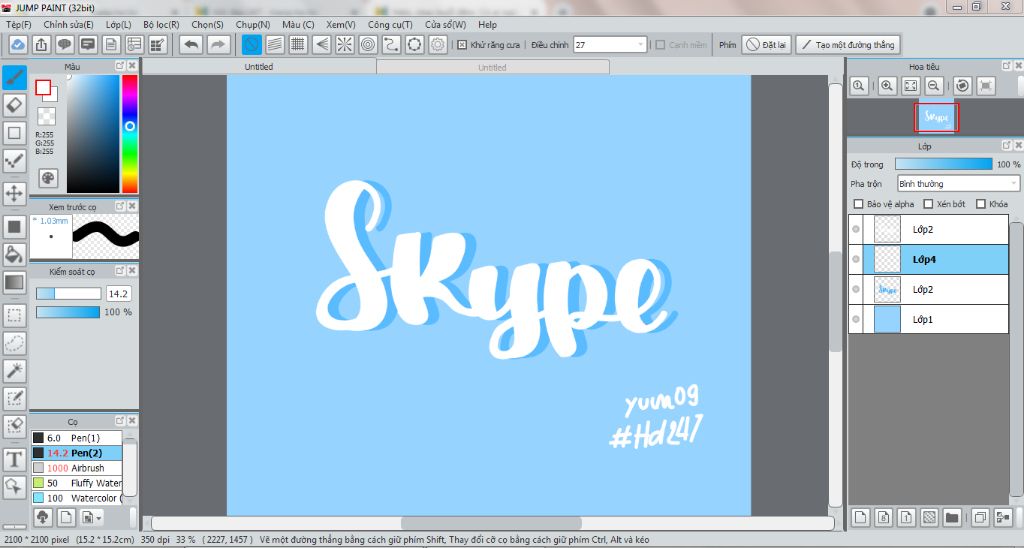The image size is (1024, 548).
Task: Enable the parallel lines snap guide
Action: 275,44
